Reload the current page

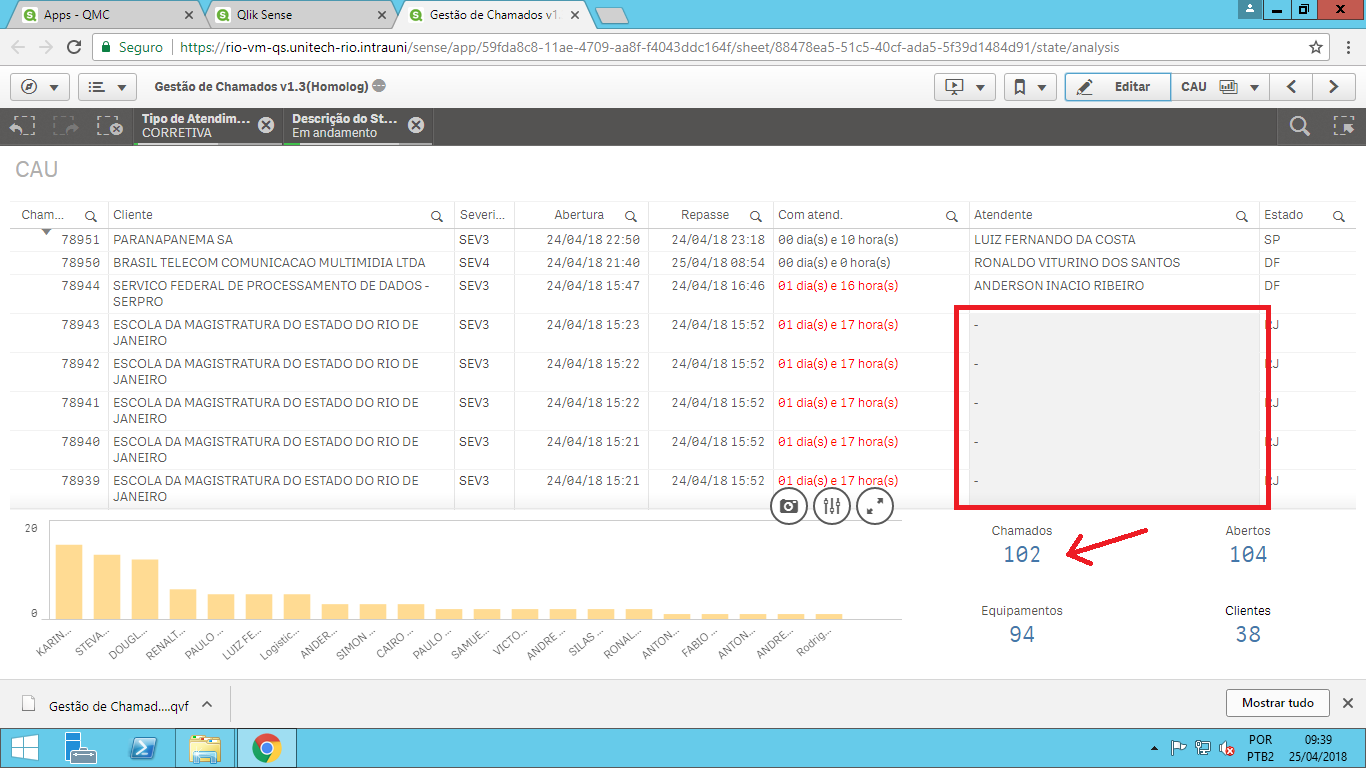click(73, 47)
